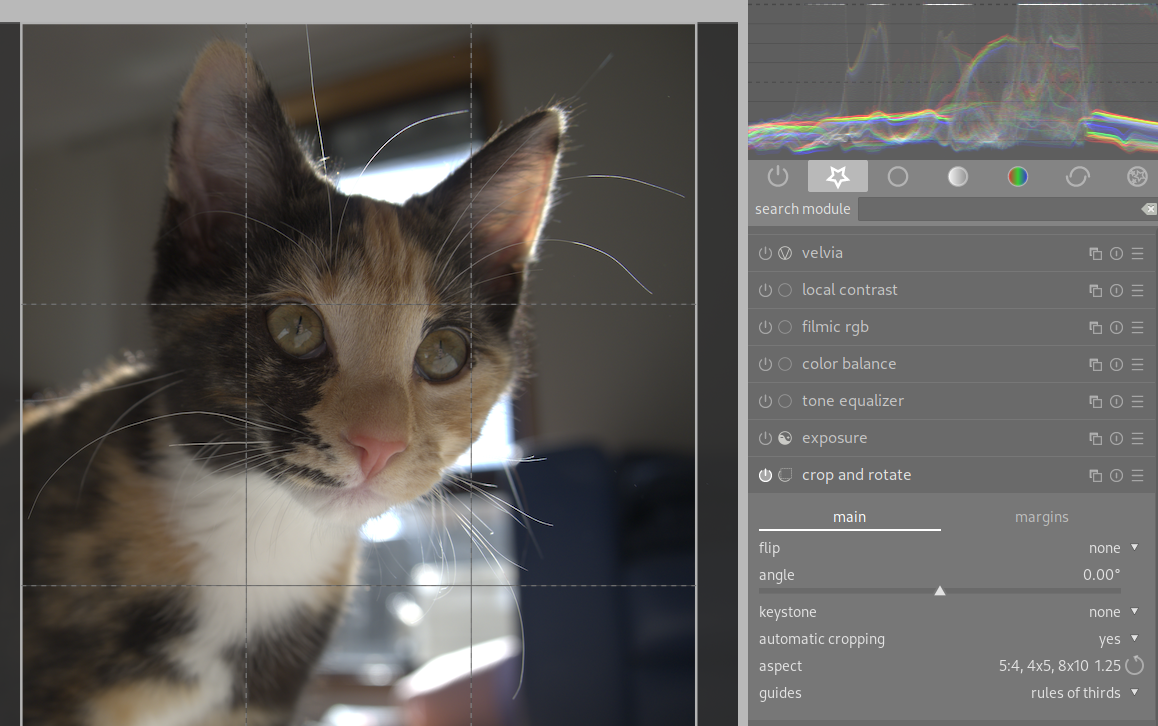Open the keystone dropdown
Viewport: 1158px width, 726px height.
1114,612
